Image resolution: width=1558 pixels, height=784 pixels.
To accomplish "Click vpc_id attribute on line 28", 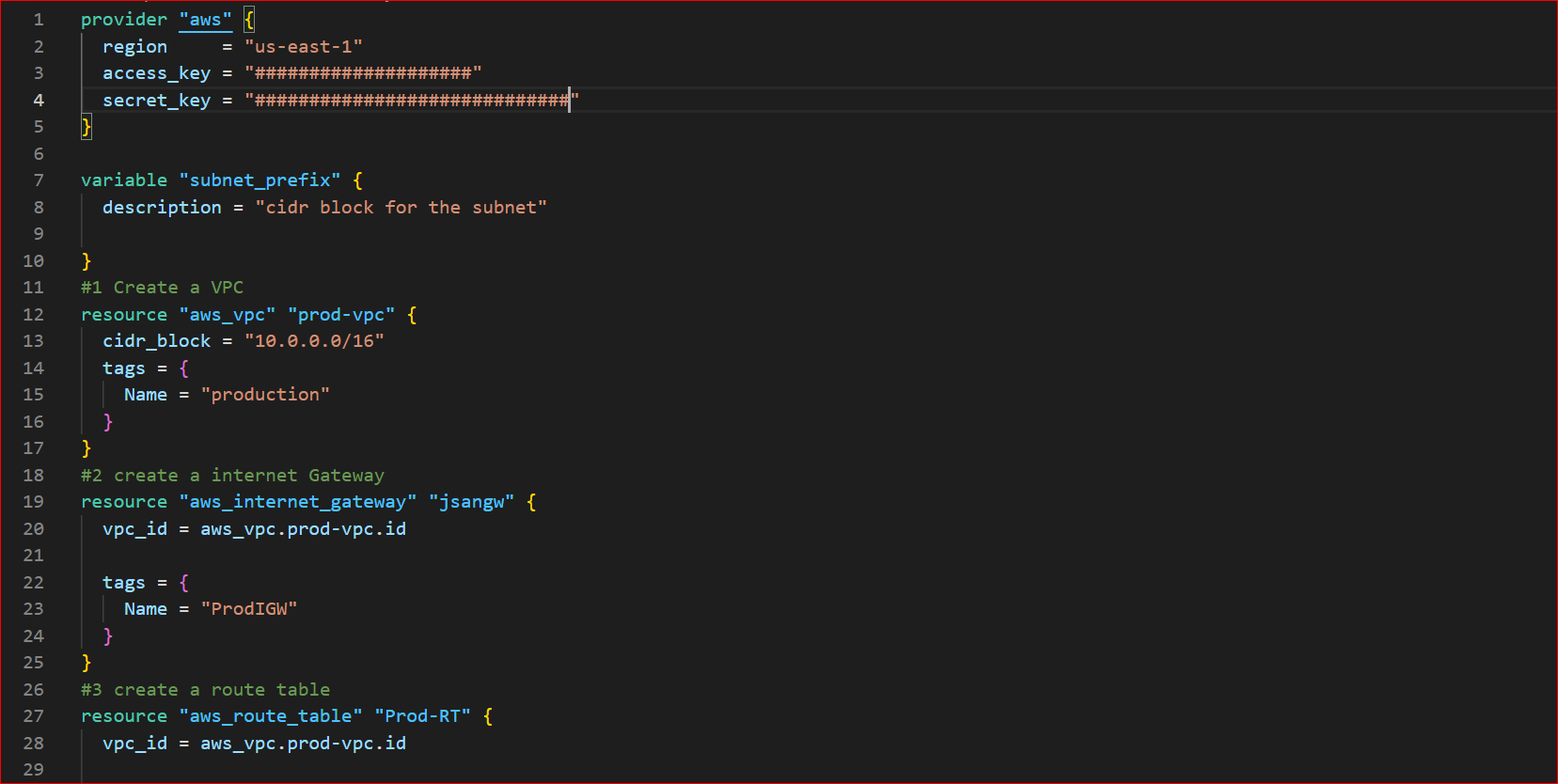I will (135, 743).
